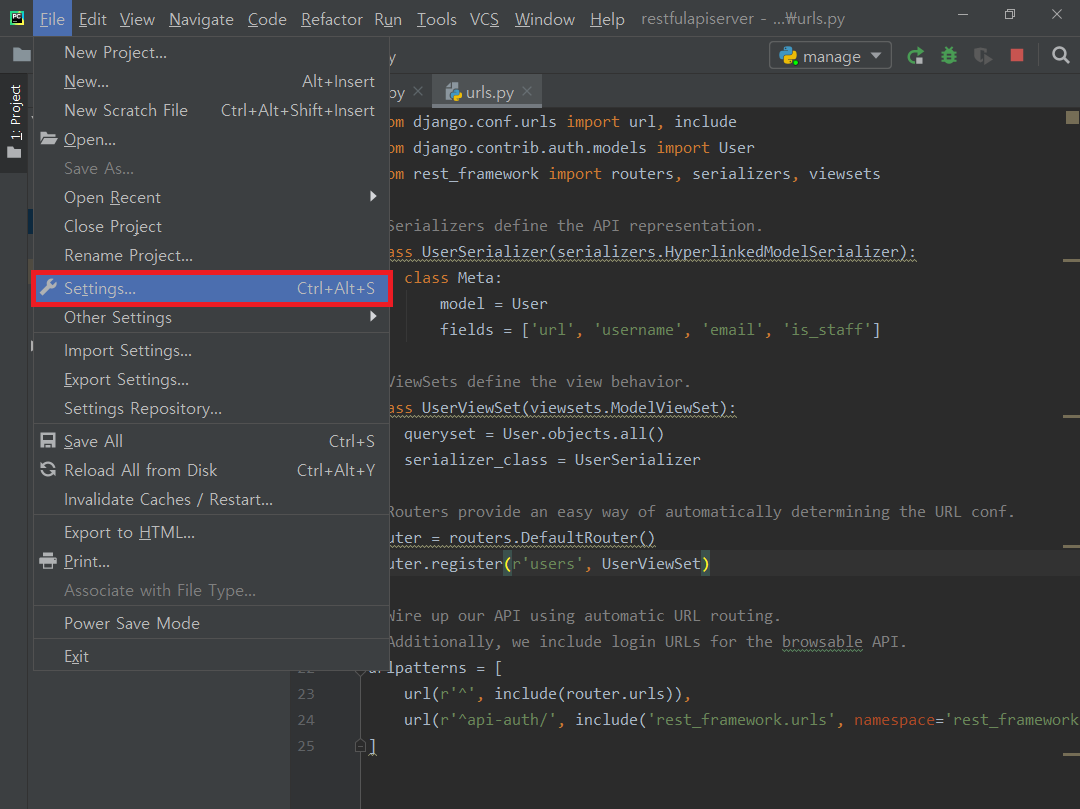Click 'UserViewSet' in the router.register line
Image resolution: width=1080 pixels, height=809 pixels.
tap(651, 563)
